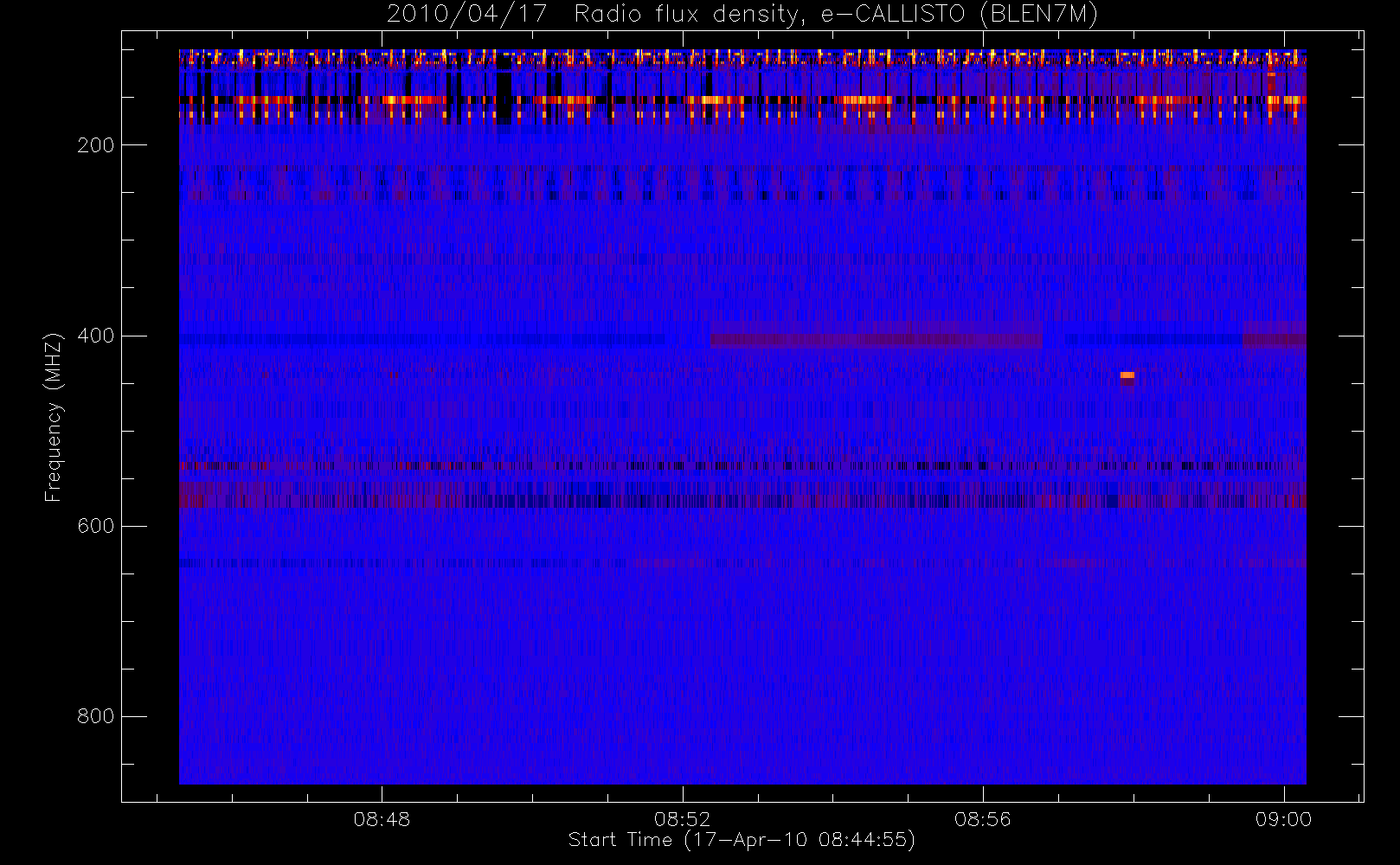Click the 600 frequency tick label
The height and width of the screenshot is (865, 1400).
tap(95, 526)
